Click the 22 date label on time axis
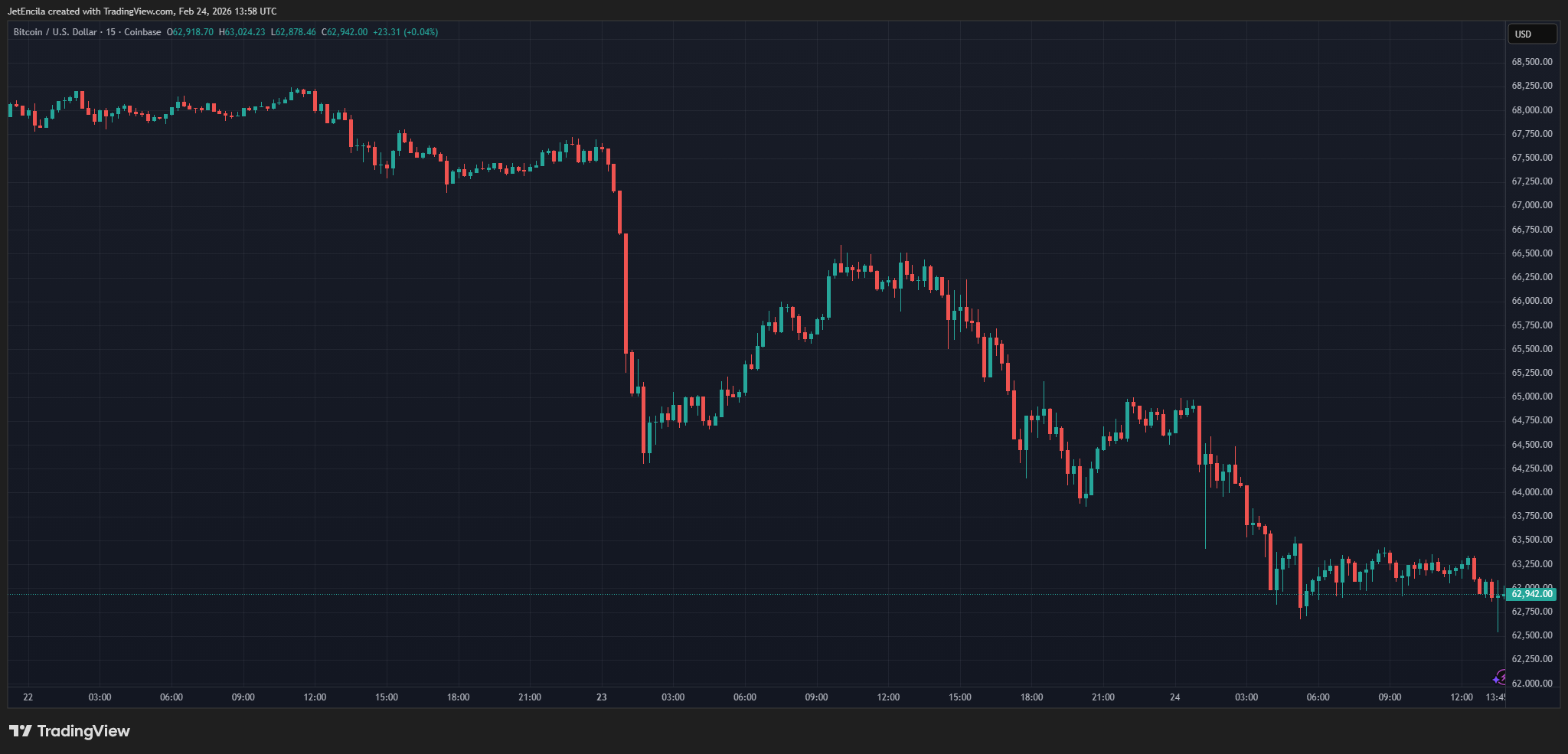 (28, 697)
